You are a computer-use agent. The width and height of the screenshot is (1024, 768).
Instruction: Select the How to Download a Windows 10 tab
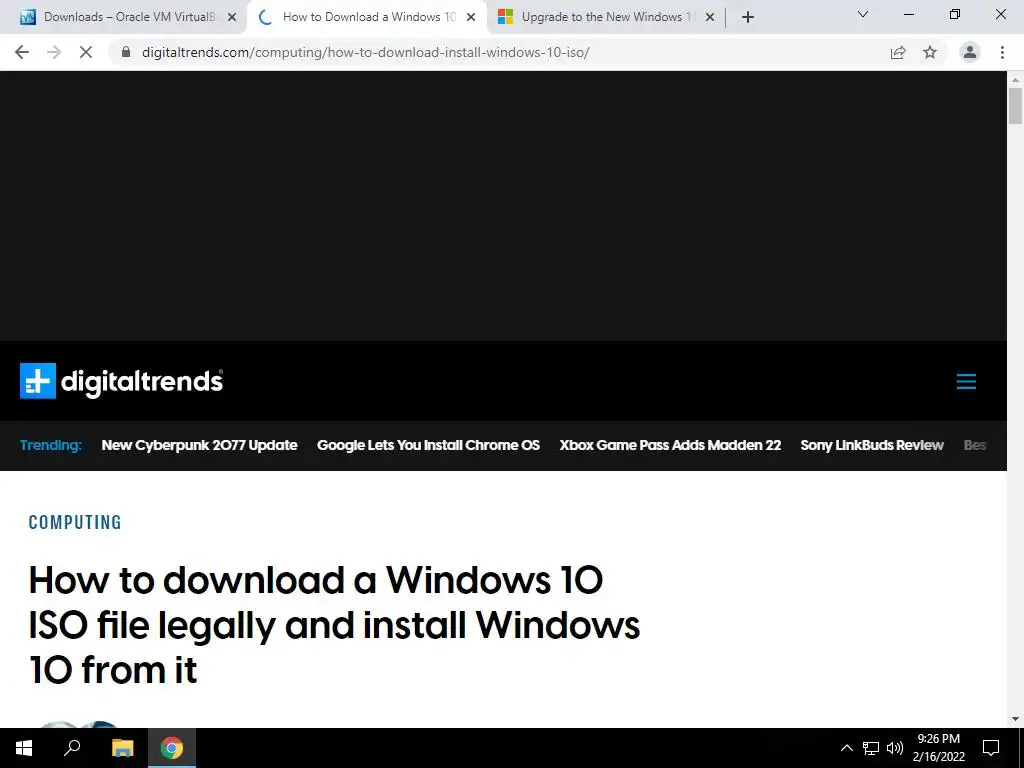point(367,17)
